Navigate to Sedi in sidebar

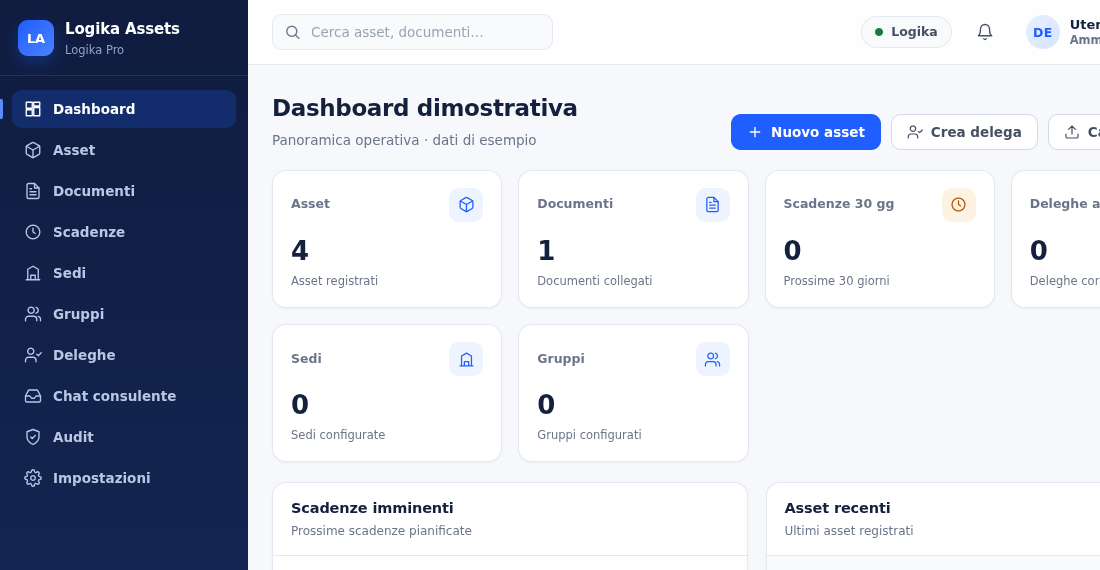pos(123,273)
